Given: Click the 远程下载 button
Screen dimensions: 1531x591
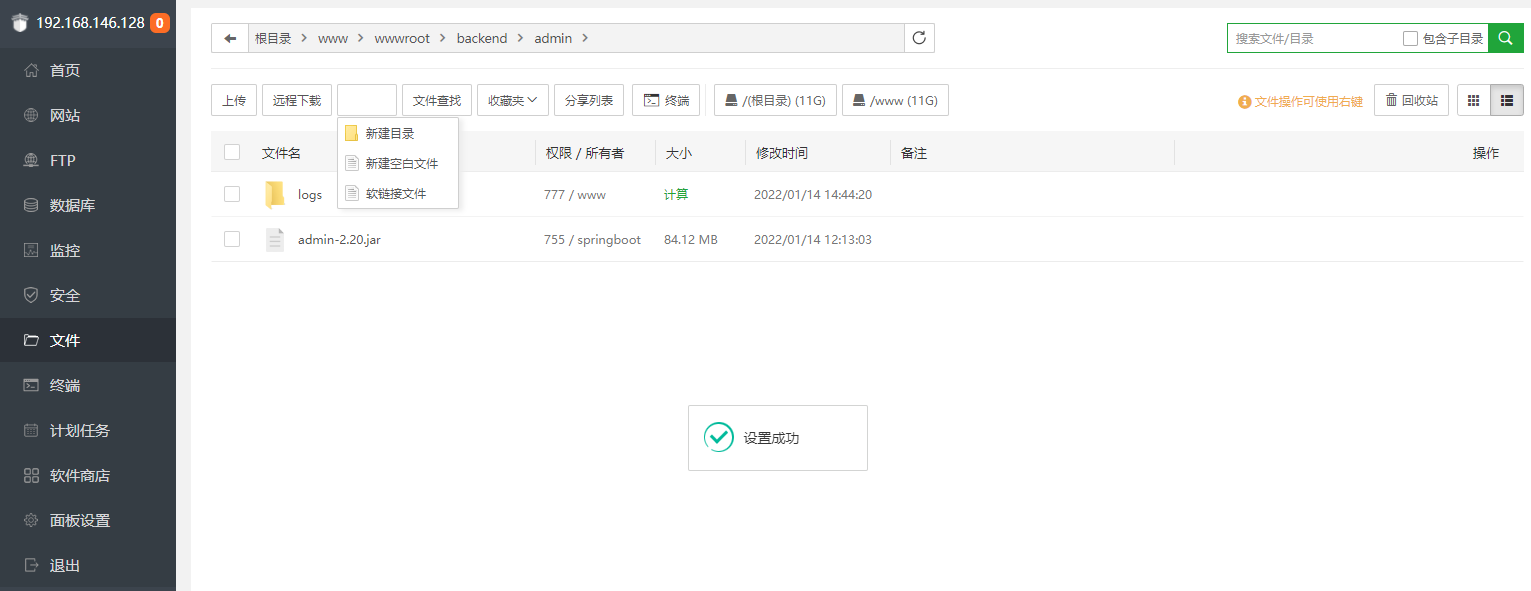Looking at the screenshot, I should coord(297,100).
